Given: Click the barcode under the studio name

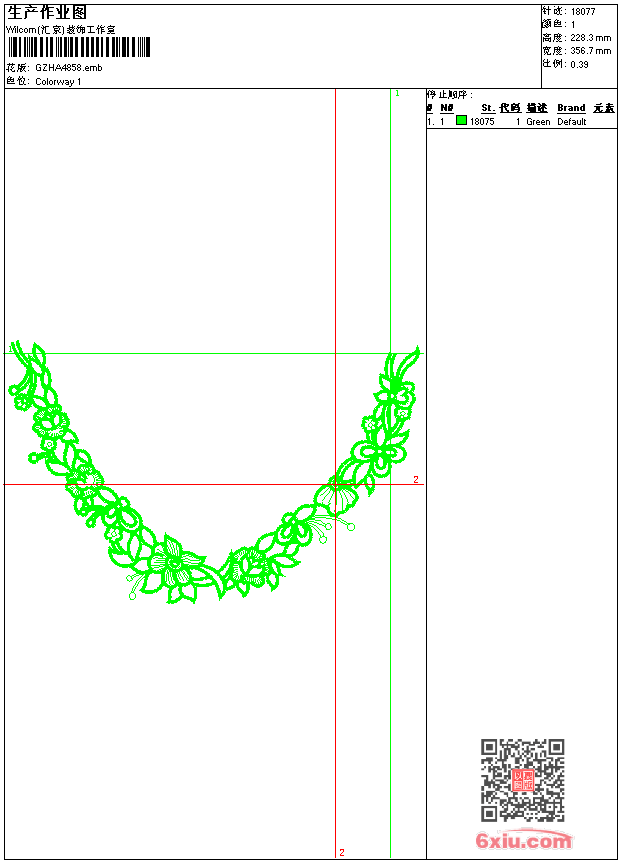Looking at the screenshot, I should click(x=79, y=47).
